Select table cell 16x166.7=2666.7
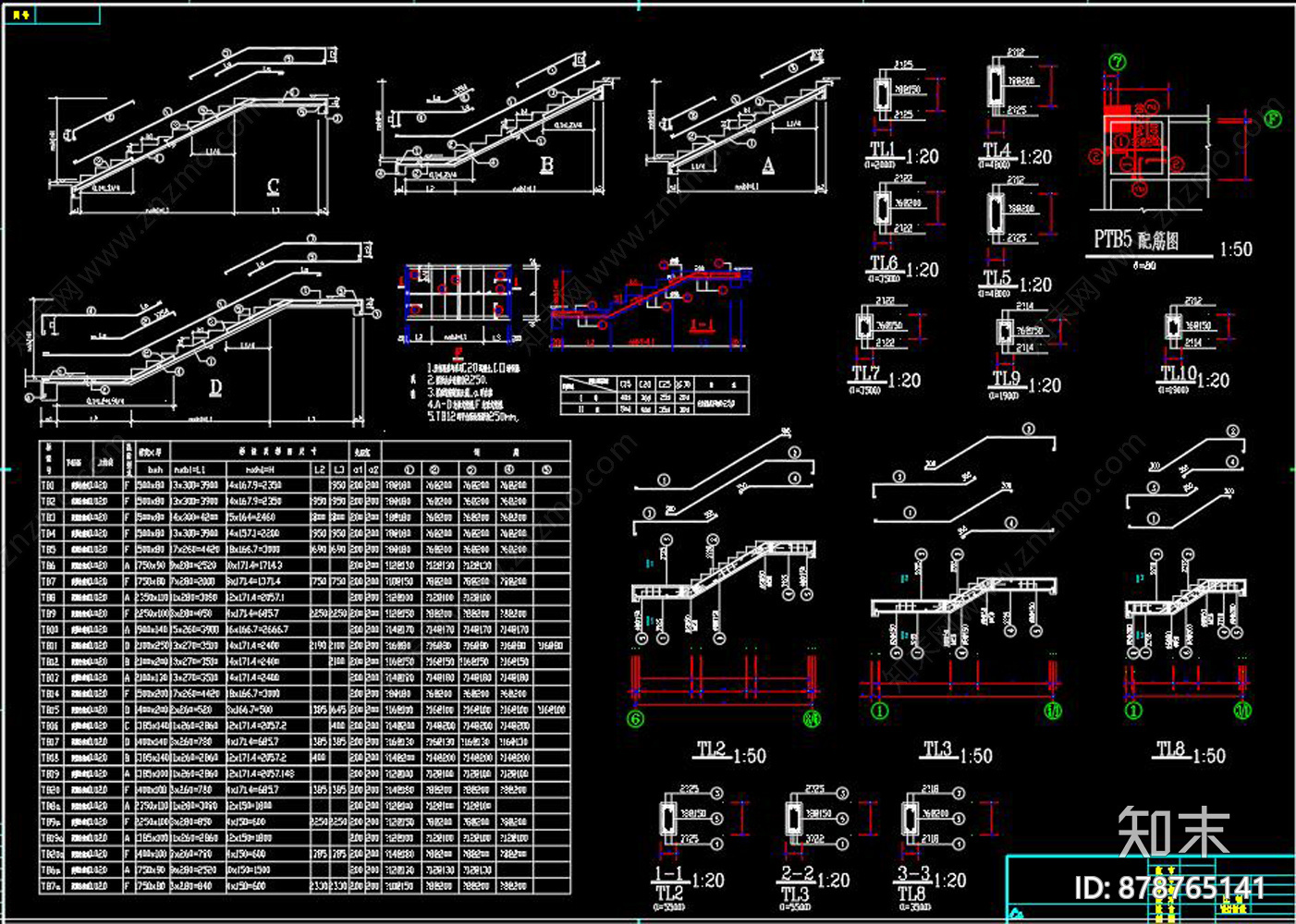The image size is (1296, 924). coord(258,629)
